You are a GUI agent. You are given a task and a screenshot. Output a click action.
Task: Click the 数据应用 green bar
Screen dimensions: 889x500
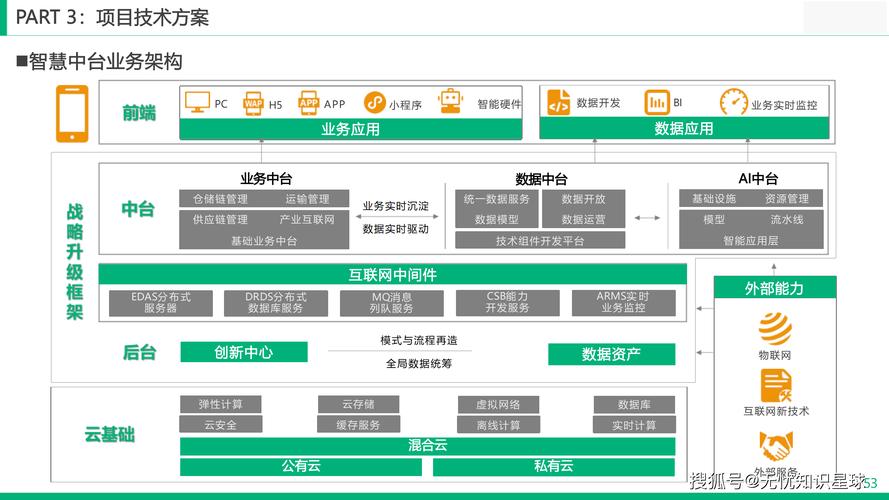tap(684, 129)
